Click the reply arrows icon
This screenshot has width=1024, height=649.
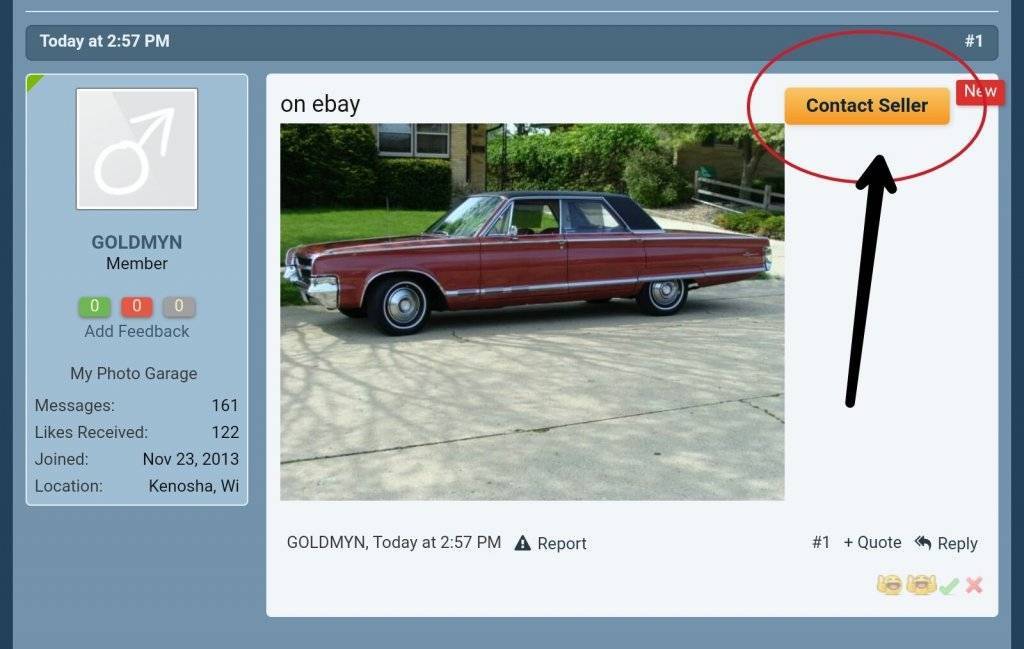923,542
